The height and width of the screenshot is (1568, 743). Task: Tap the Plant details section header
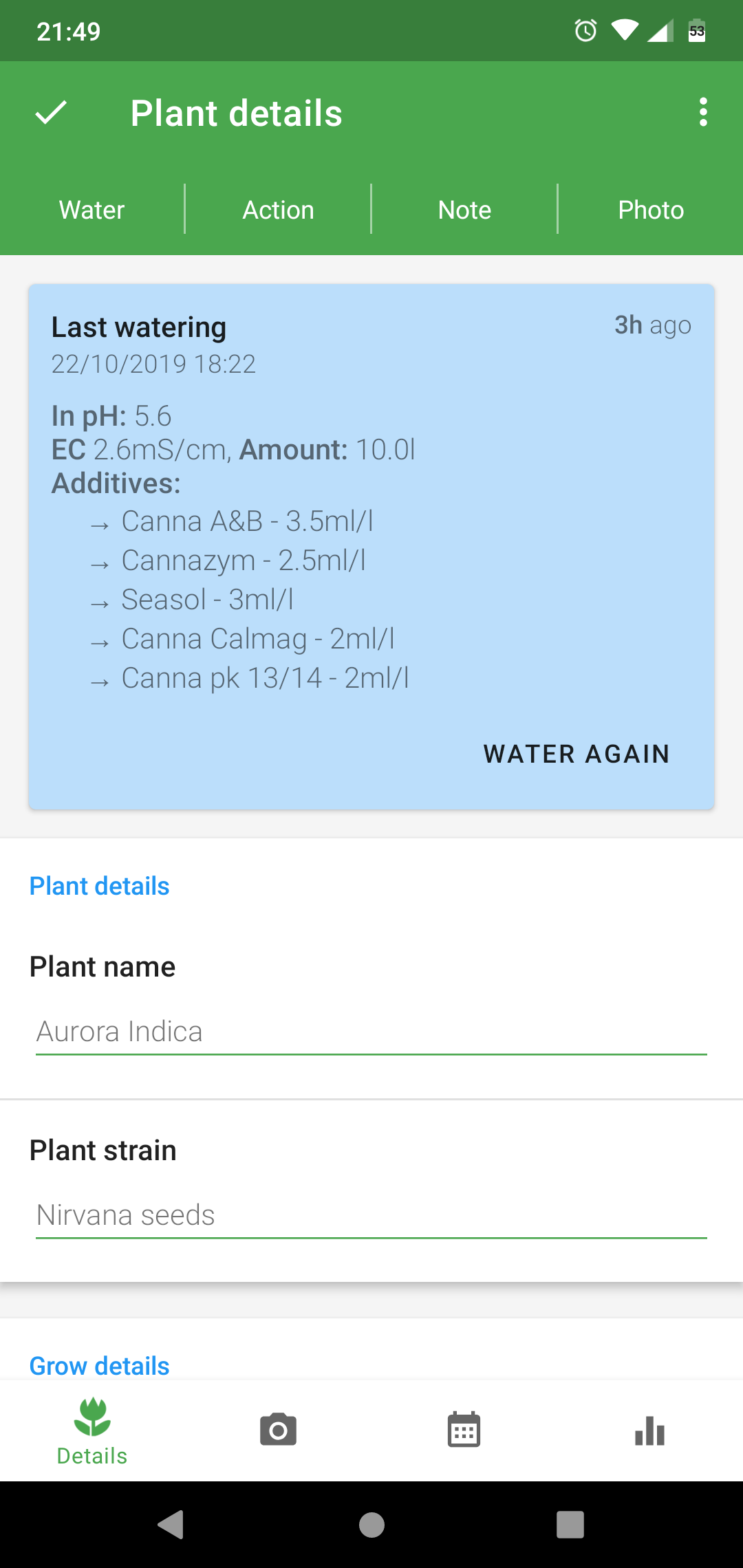100,886
